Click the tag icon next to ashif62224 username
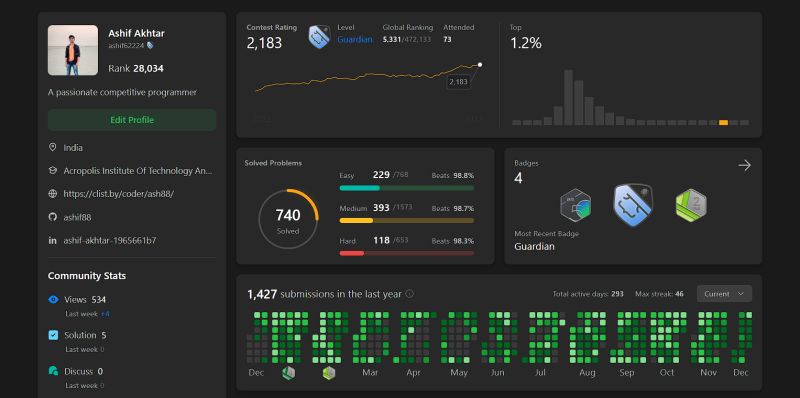This screenshot has height=398, width=800. 150,45
